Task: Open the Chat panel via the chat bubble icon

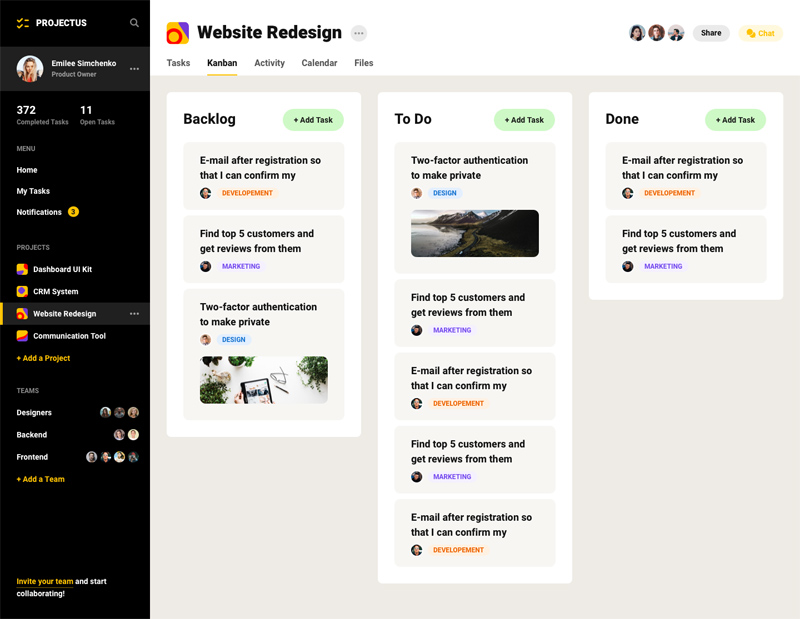Action: pyautogui.click(x=760, y=33)
